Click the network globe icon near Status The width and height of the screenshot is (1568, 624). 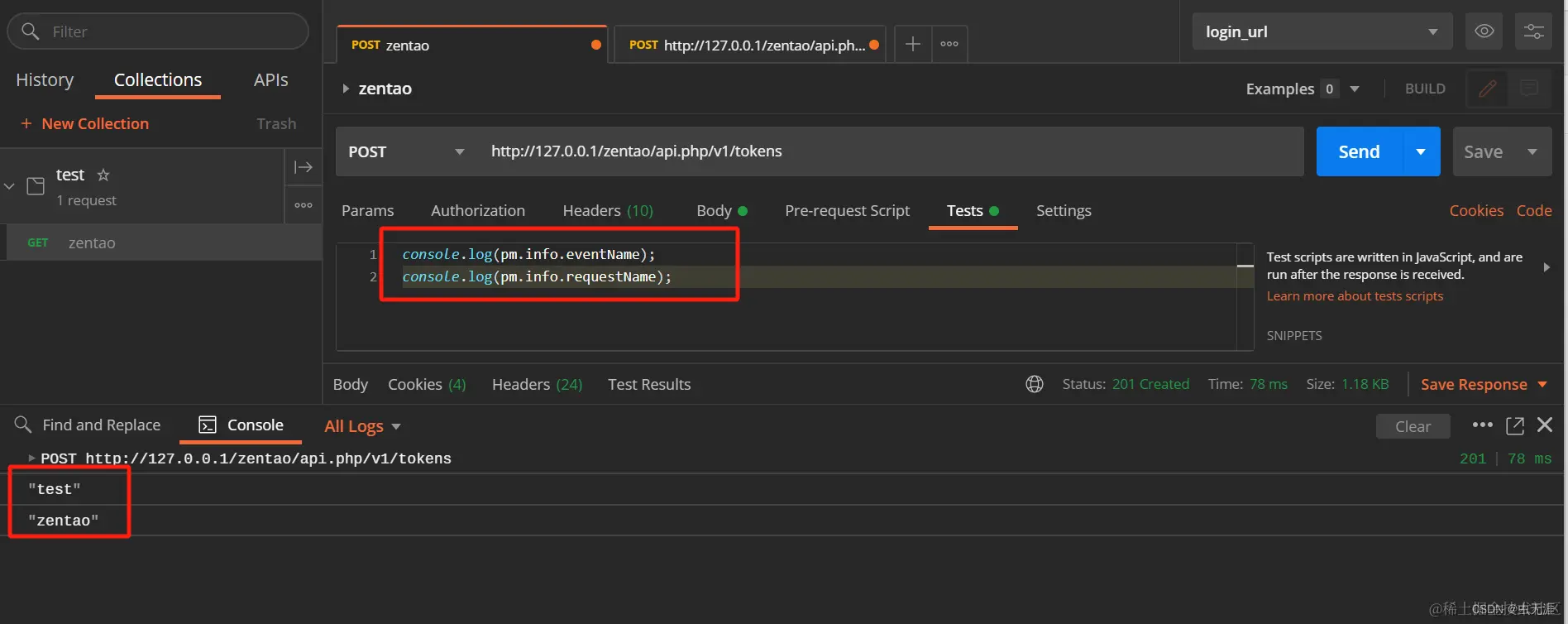pyautogui.click(x=1035, y=384)
